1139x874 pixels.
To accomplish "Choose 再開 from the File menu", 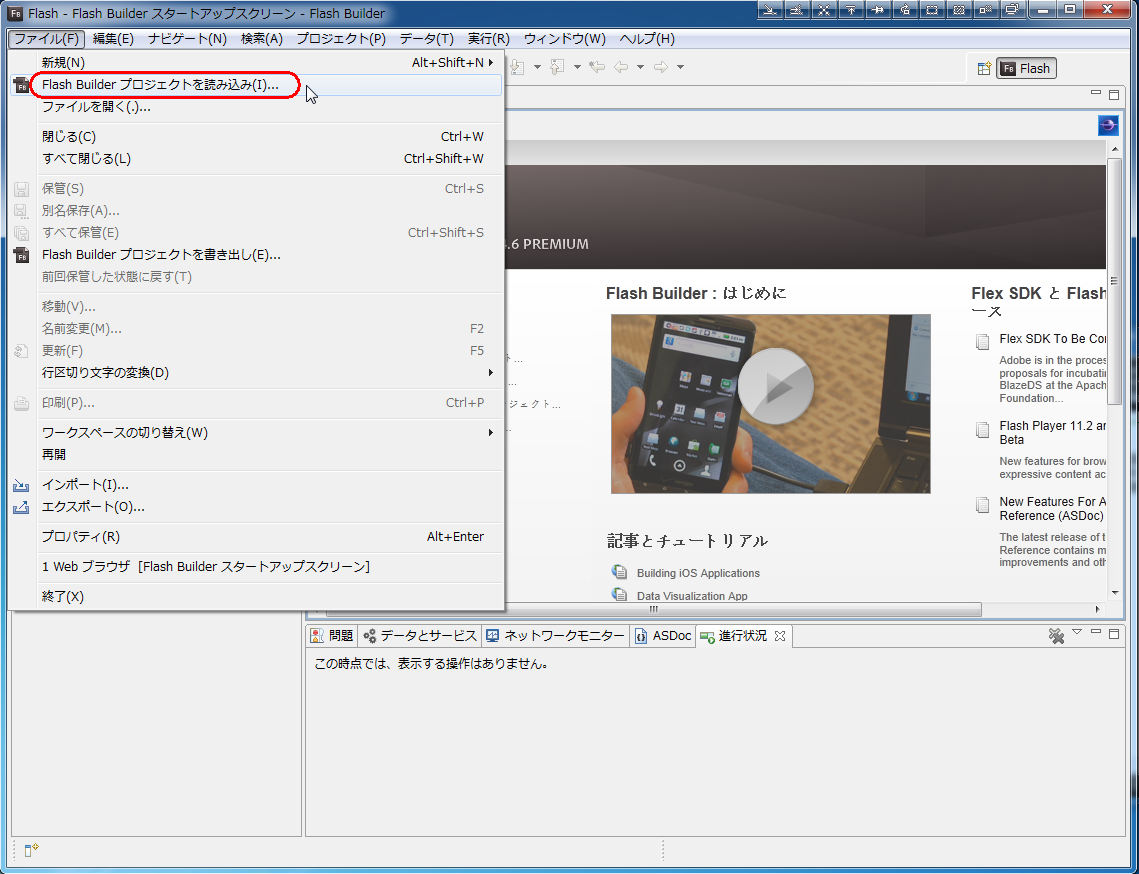I will coord(256,455).
